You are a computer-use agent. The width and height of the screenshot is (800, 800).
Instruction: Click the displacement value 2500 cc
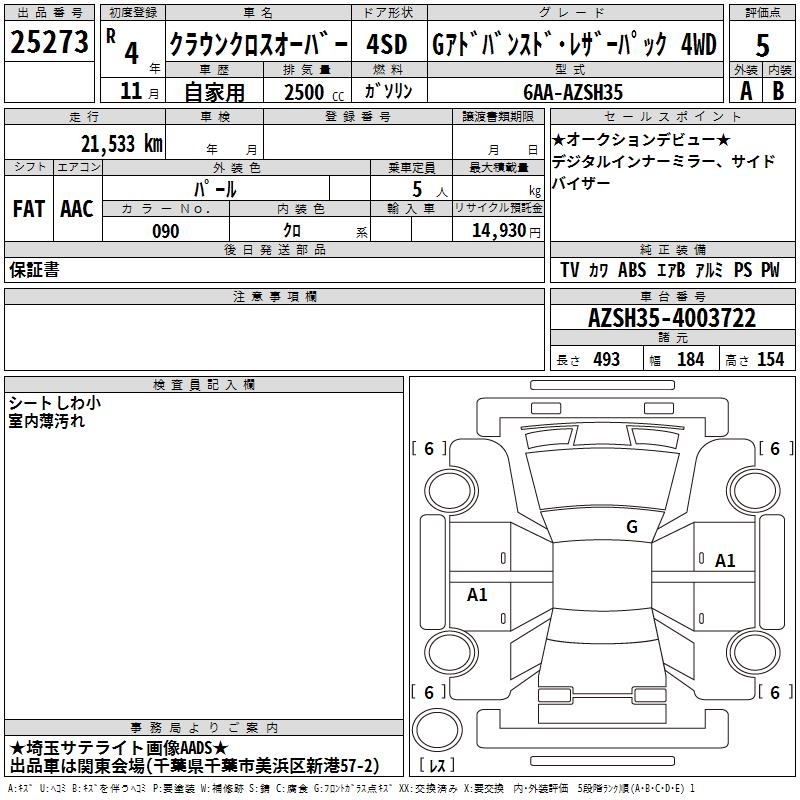coord(314,92)
